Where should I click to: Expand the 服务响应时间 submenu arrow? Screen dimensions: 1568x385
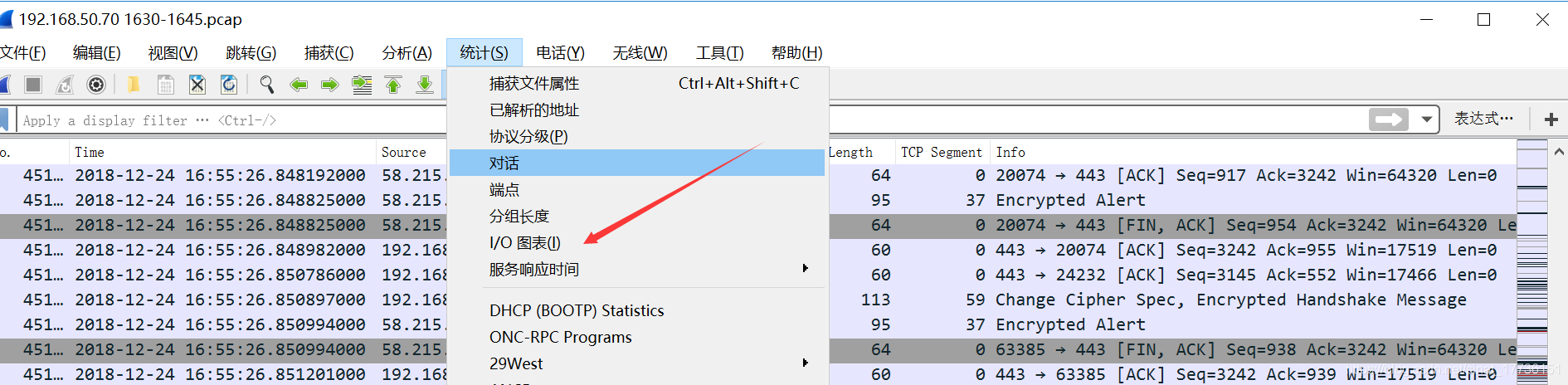[805, 268]
